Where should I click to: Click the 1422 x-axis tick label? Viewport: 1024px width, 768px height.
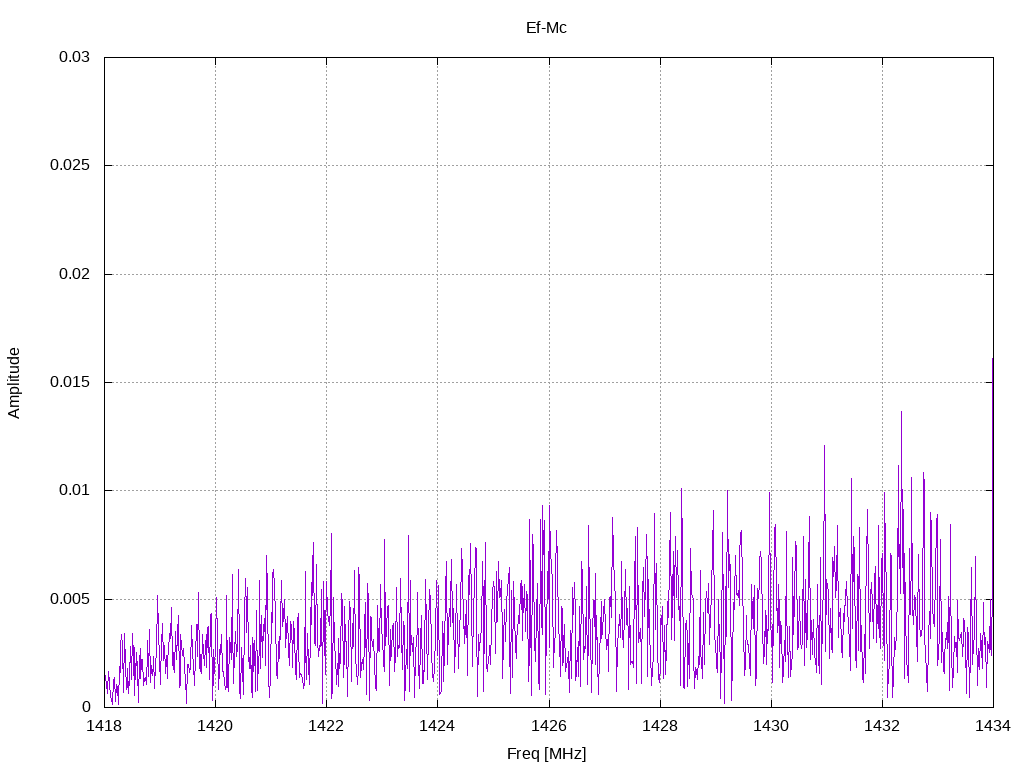(x=327, y=726)
